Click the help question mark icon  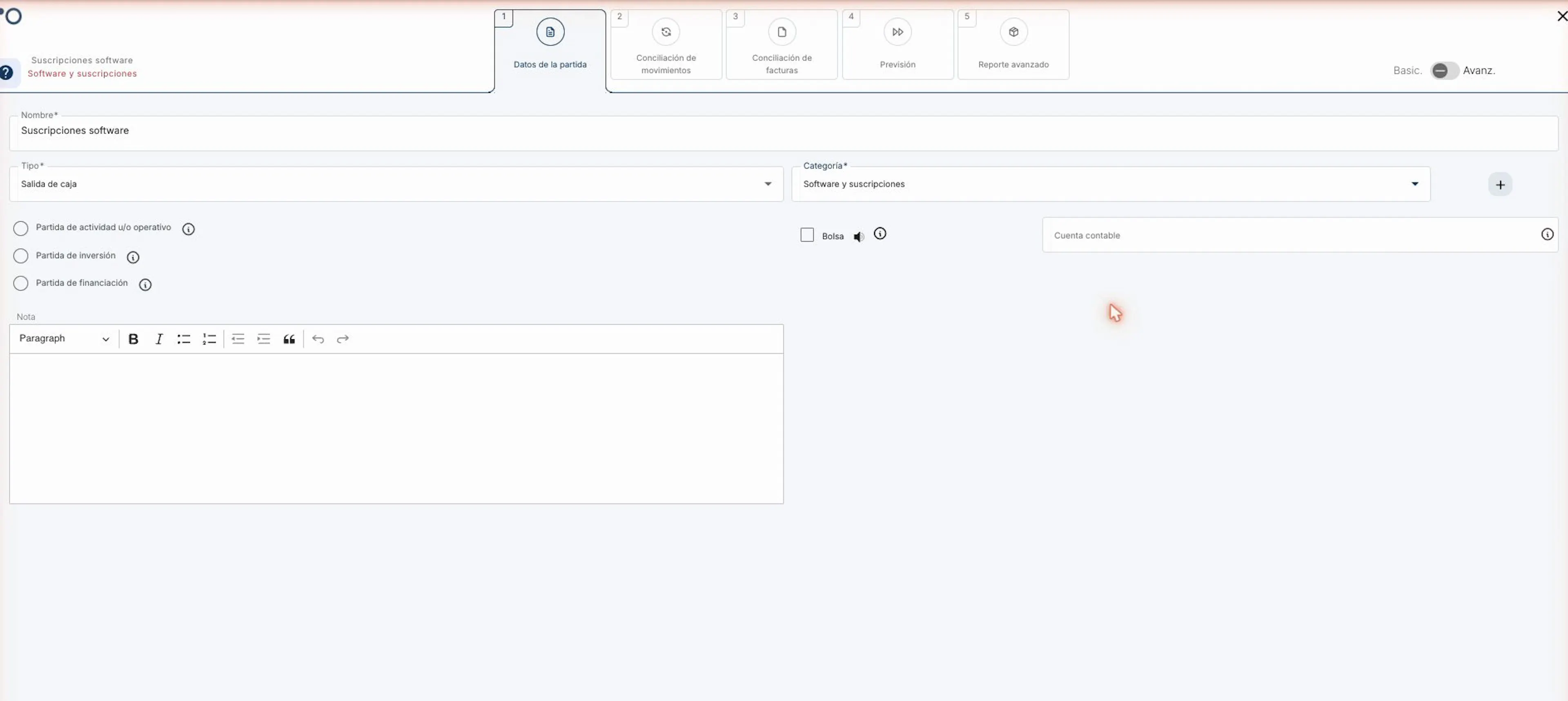click(x=6, y=73)
